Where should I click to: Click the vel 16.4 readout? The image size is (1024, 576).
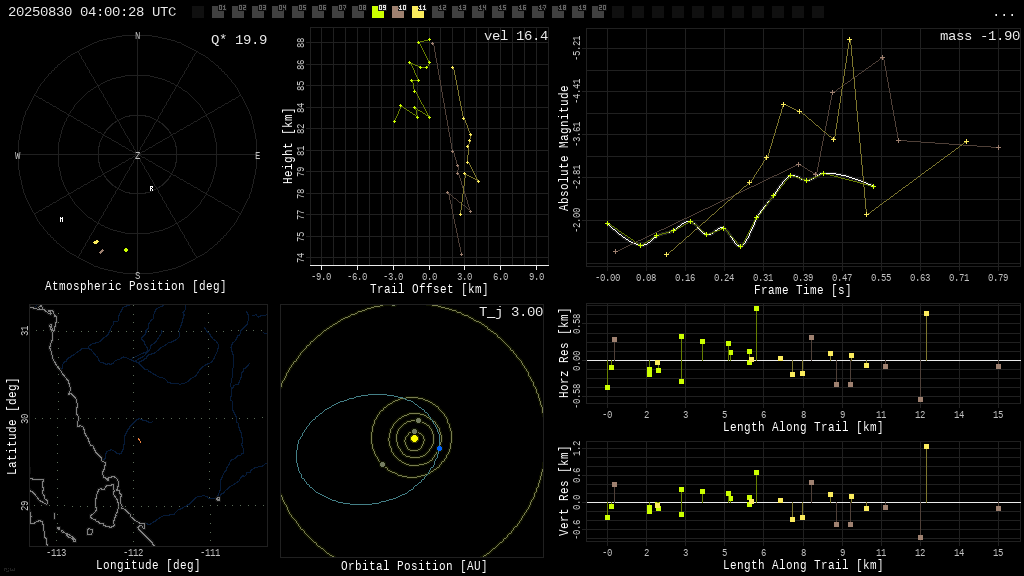(x=516, y=36)
